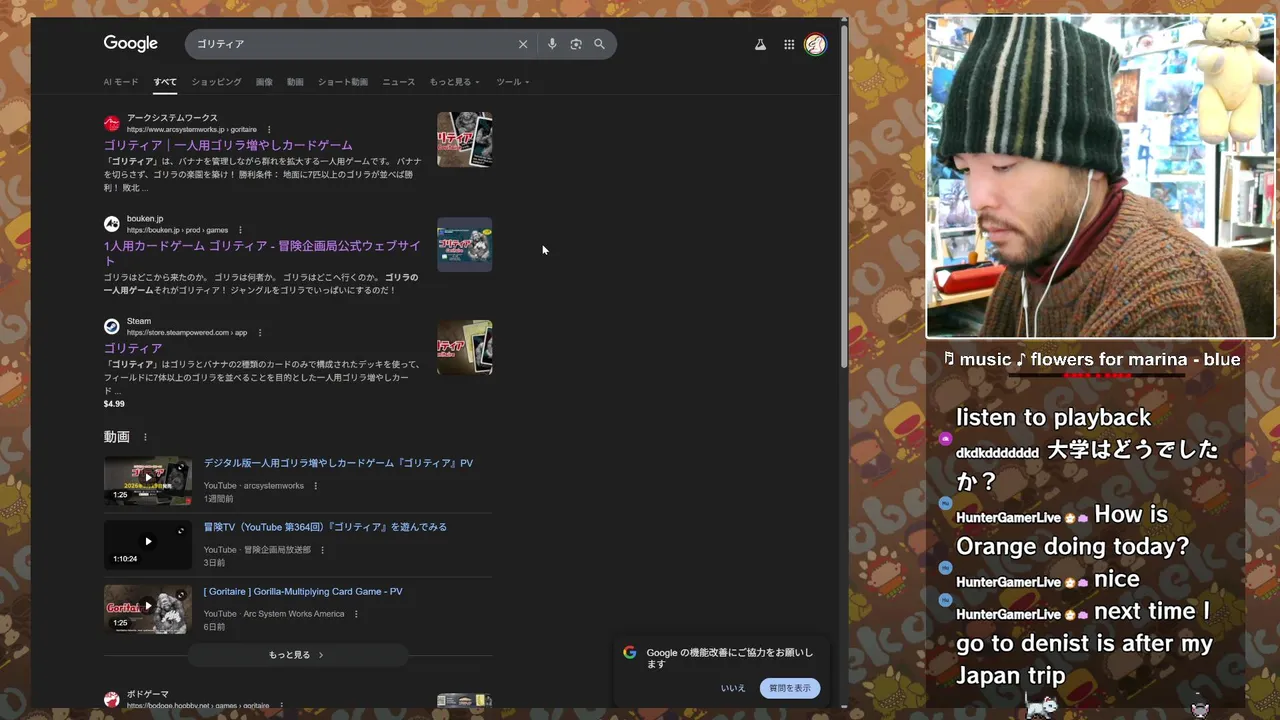This screenshot has height=720, width=1280.
Task: Click the アークシステムワークス site name
Action: (x=172, y=118)
